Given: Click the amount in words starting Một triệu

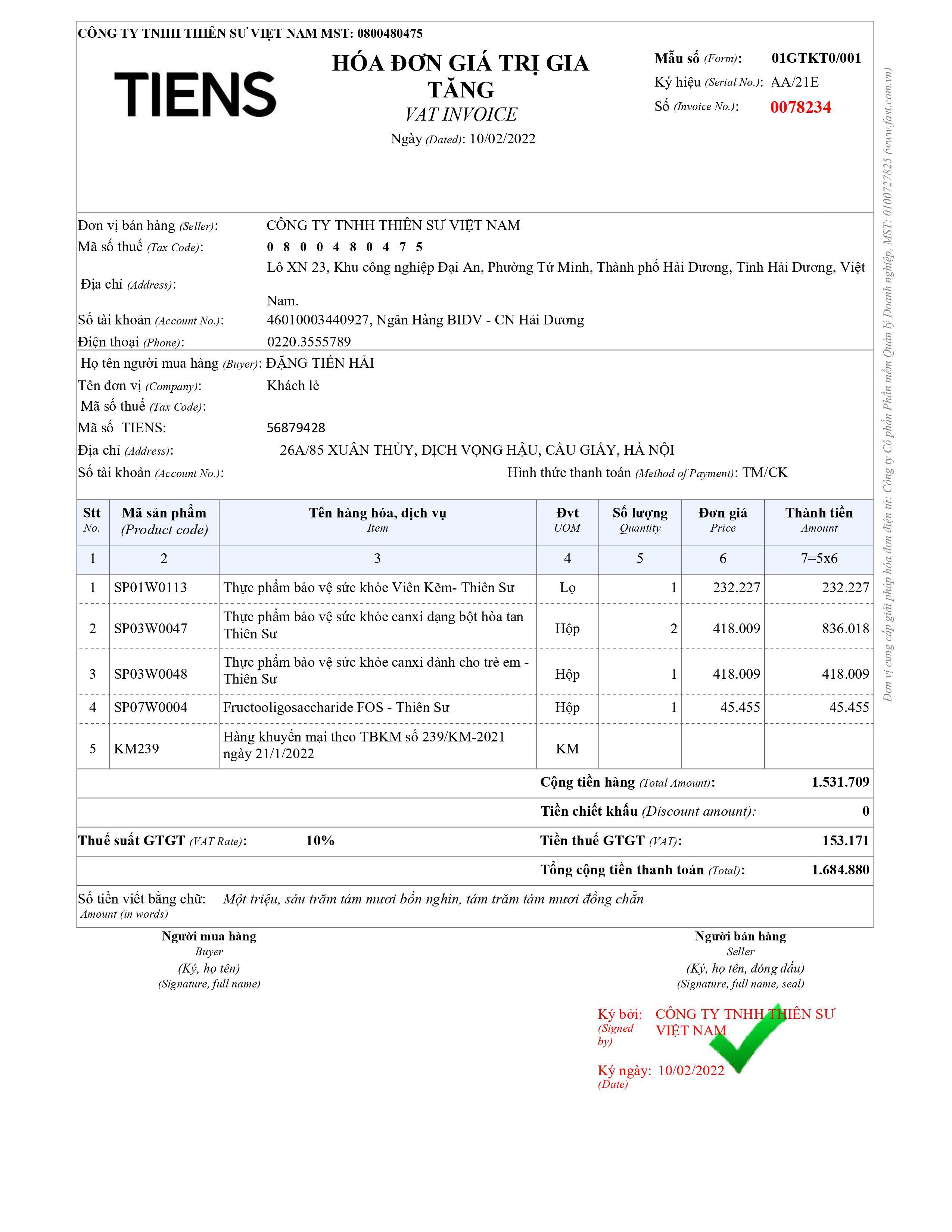Looking at the screenshot, I should [433, 899].
